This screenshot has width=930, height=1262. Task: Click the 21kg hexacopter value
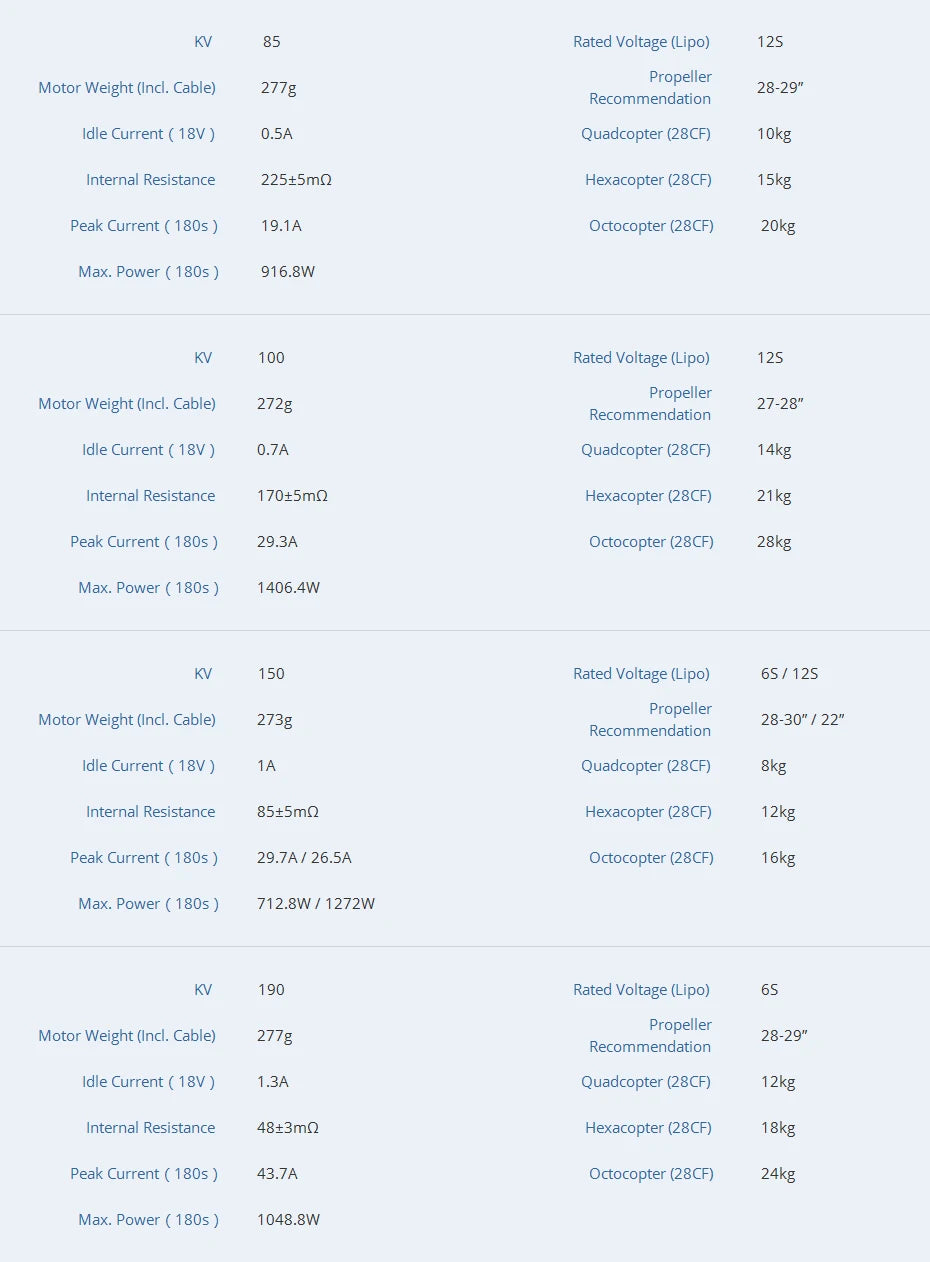(774, 496)
